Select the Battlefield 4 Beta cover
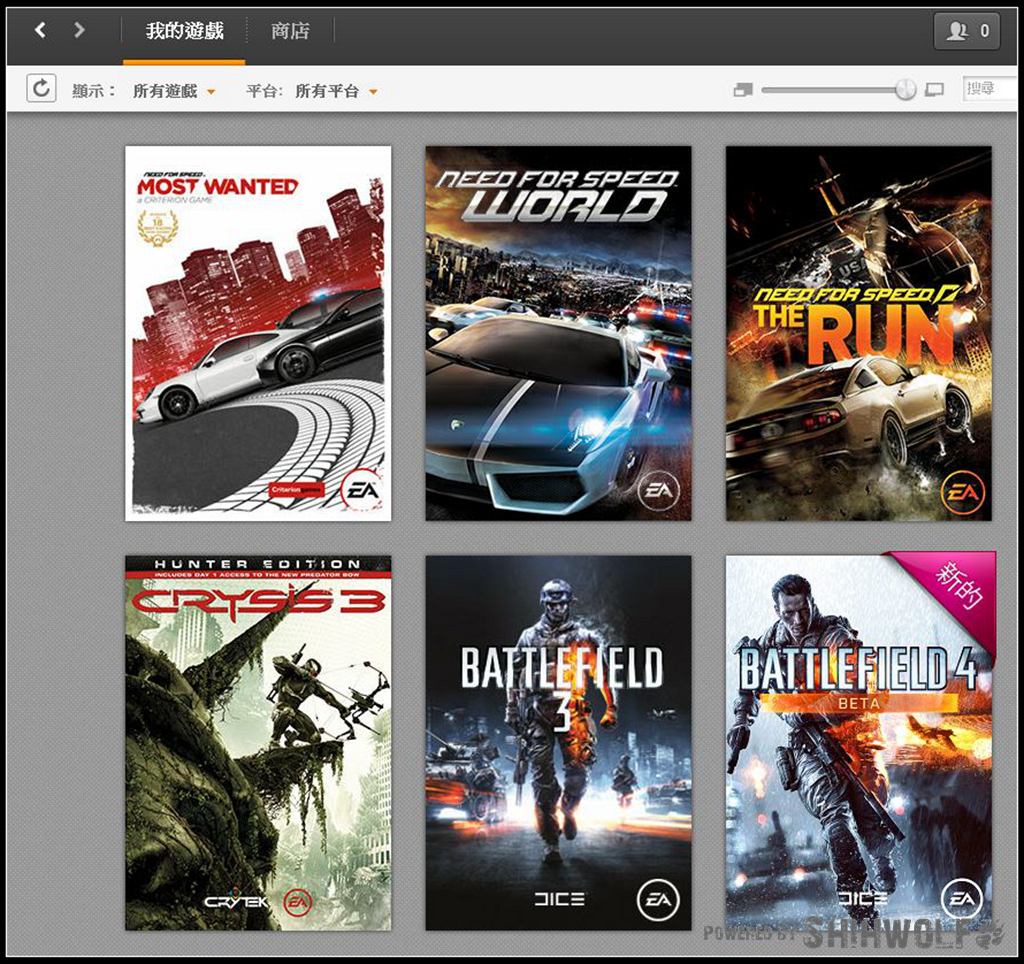1024x964 pixels. point(859,743)
